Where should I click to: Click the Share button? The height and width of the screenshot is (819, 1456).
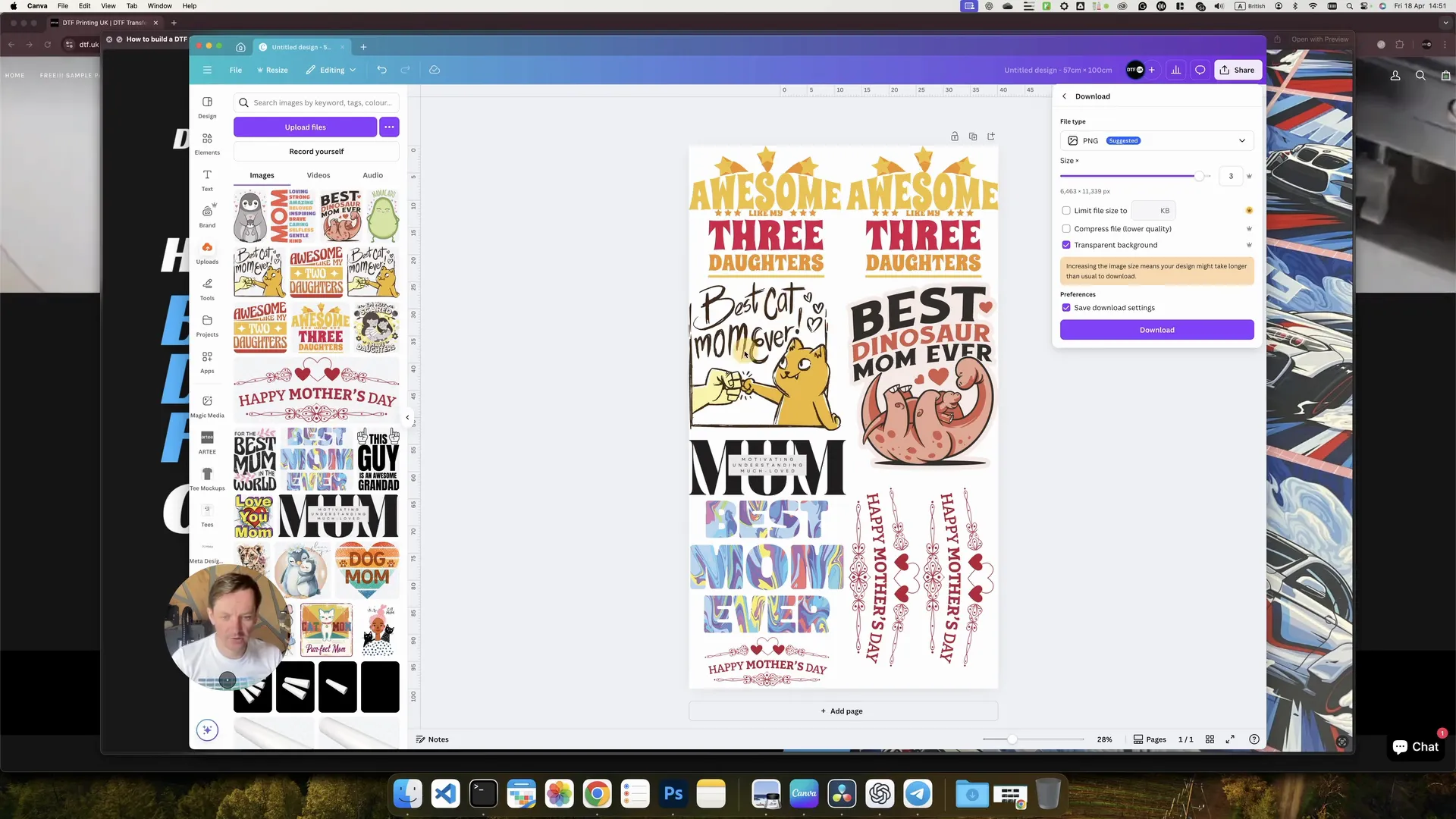(1238, 70)
